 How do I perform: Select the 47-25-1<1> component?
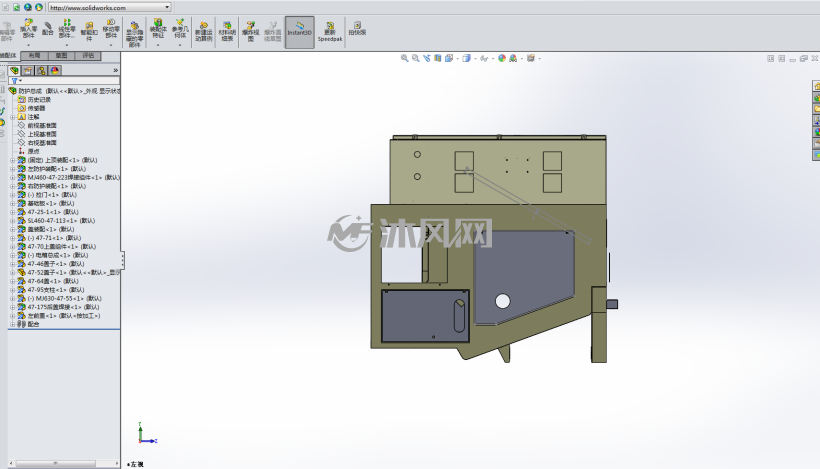point(53,212)
